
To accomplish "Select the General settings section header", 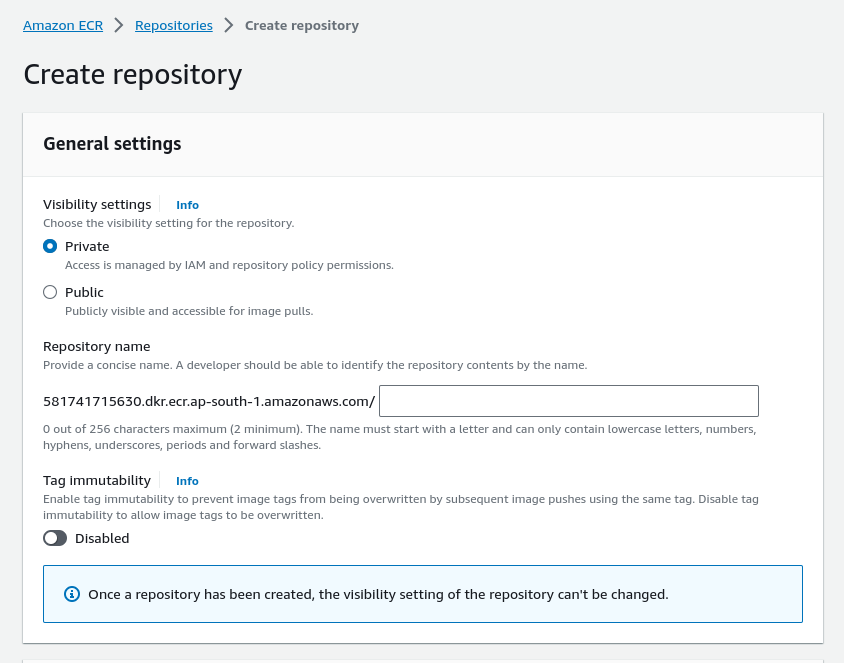I will (111, 143).
